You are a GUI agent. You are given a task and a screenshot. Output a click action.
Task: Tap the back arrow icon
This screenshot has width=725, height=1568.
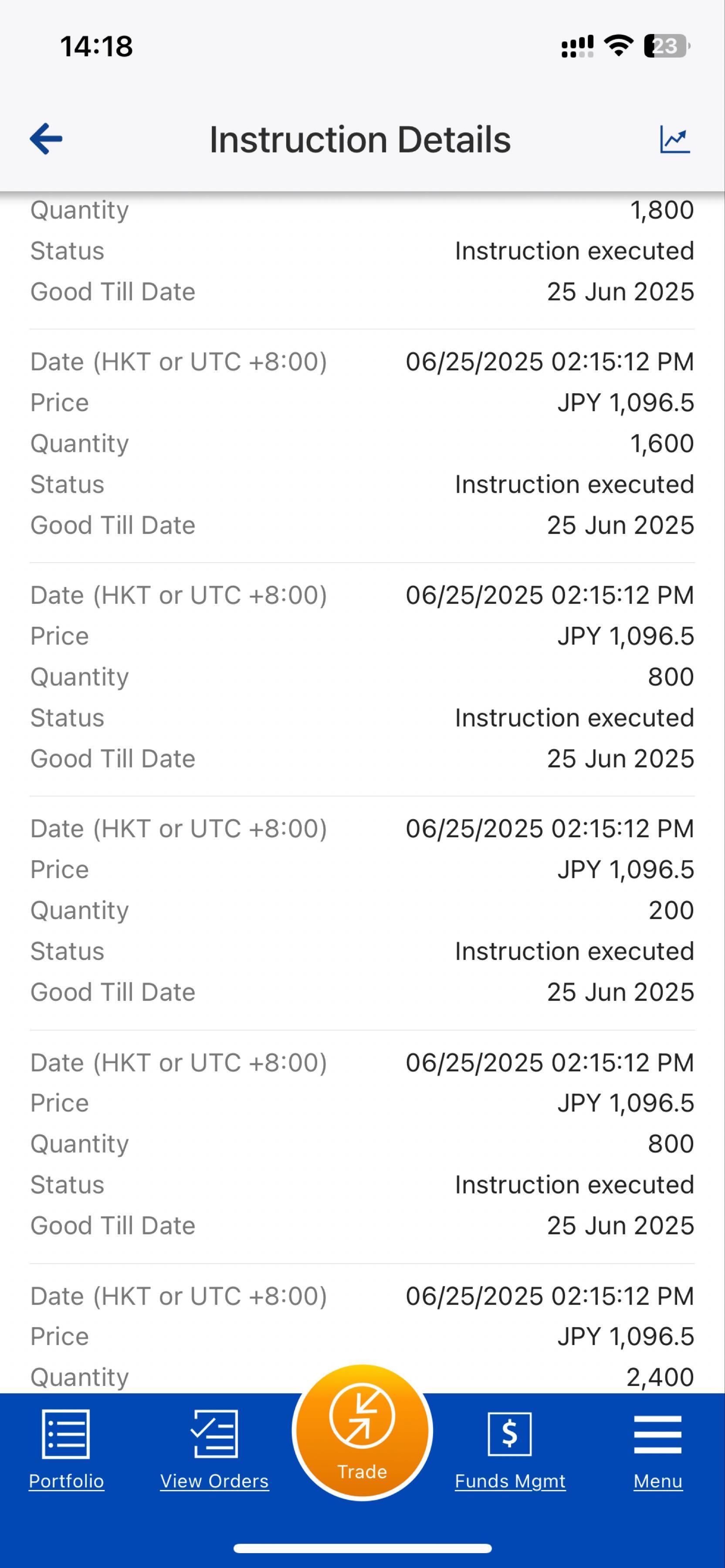(x=46, y=139)
